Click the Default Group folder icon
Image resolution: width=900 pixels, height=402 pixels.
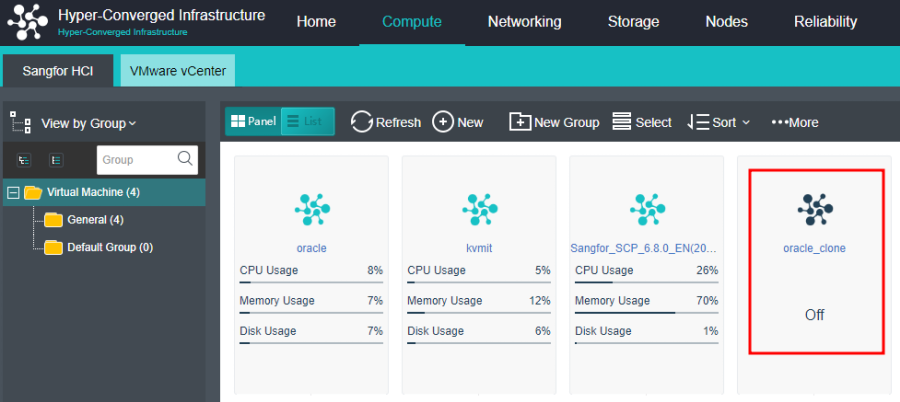[53, 248]
